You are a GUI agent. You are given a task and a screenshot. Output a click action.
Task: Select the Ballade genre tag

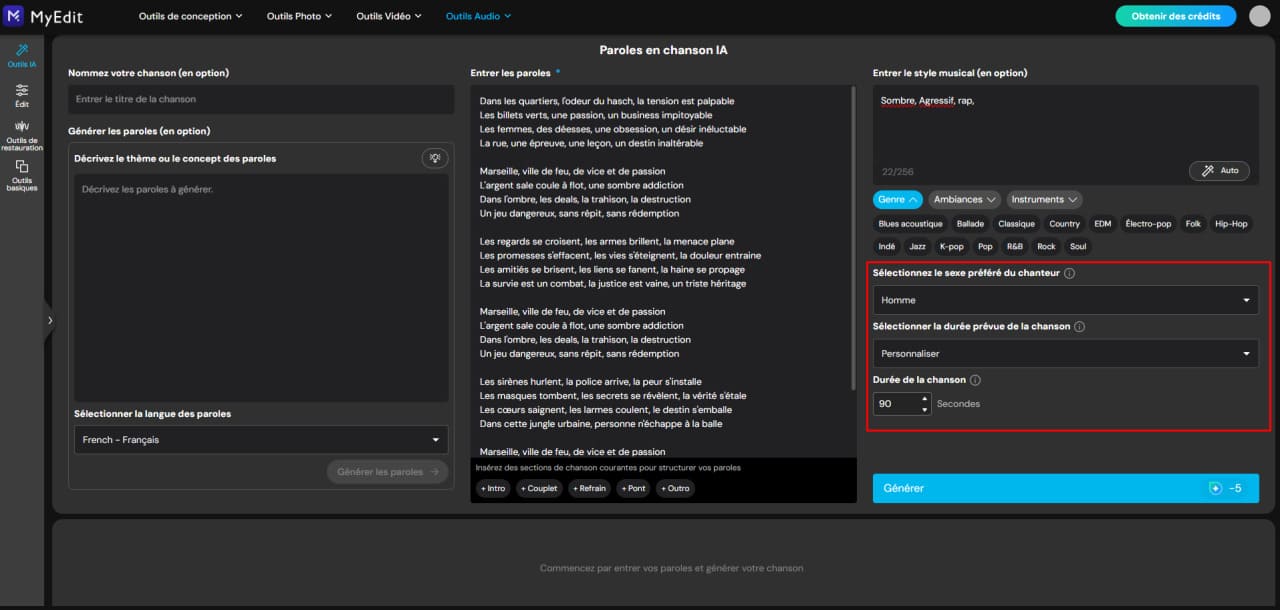970,224
